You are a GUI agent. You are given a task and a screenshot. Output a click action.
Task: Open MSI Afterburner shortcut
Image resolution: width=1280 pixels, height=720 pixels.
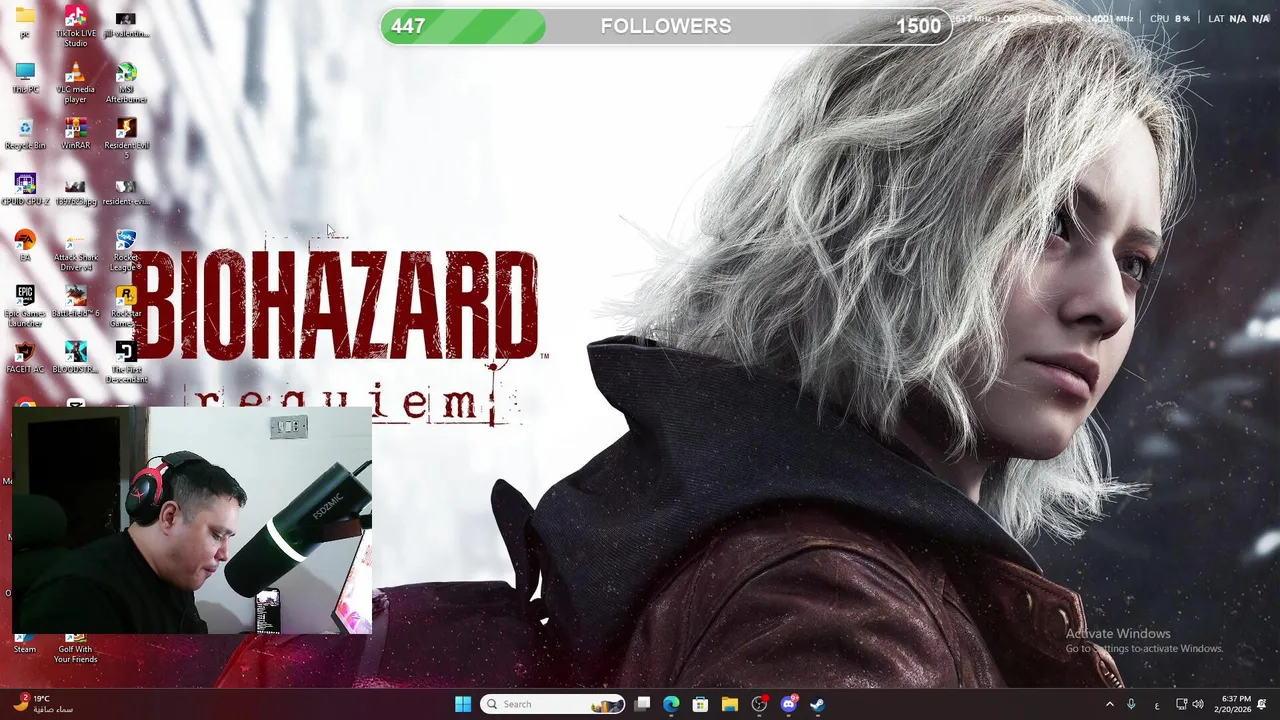click(x=126, y=82)
